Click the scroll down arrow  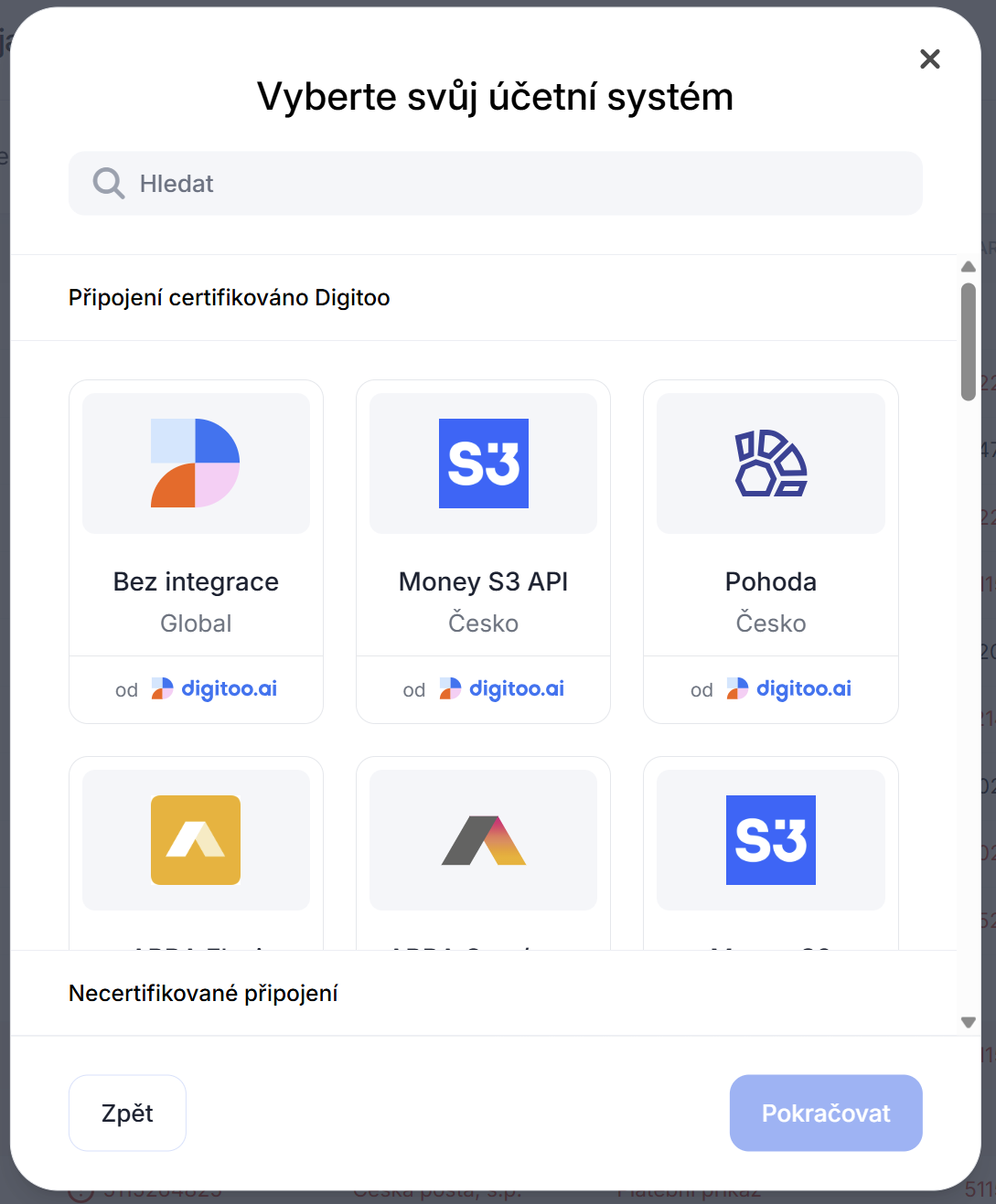tap(969, 1022)
